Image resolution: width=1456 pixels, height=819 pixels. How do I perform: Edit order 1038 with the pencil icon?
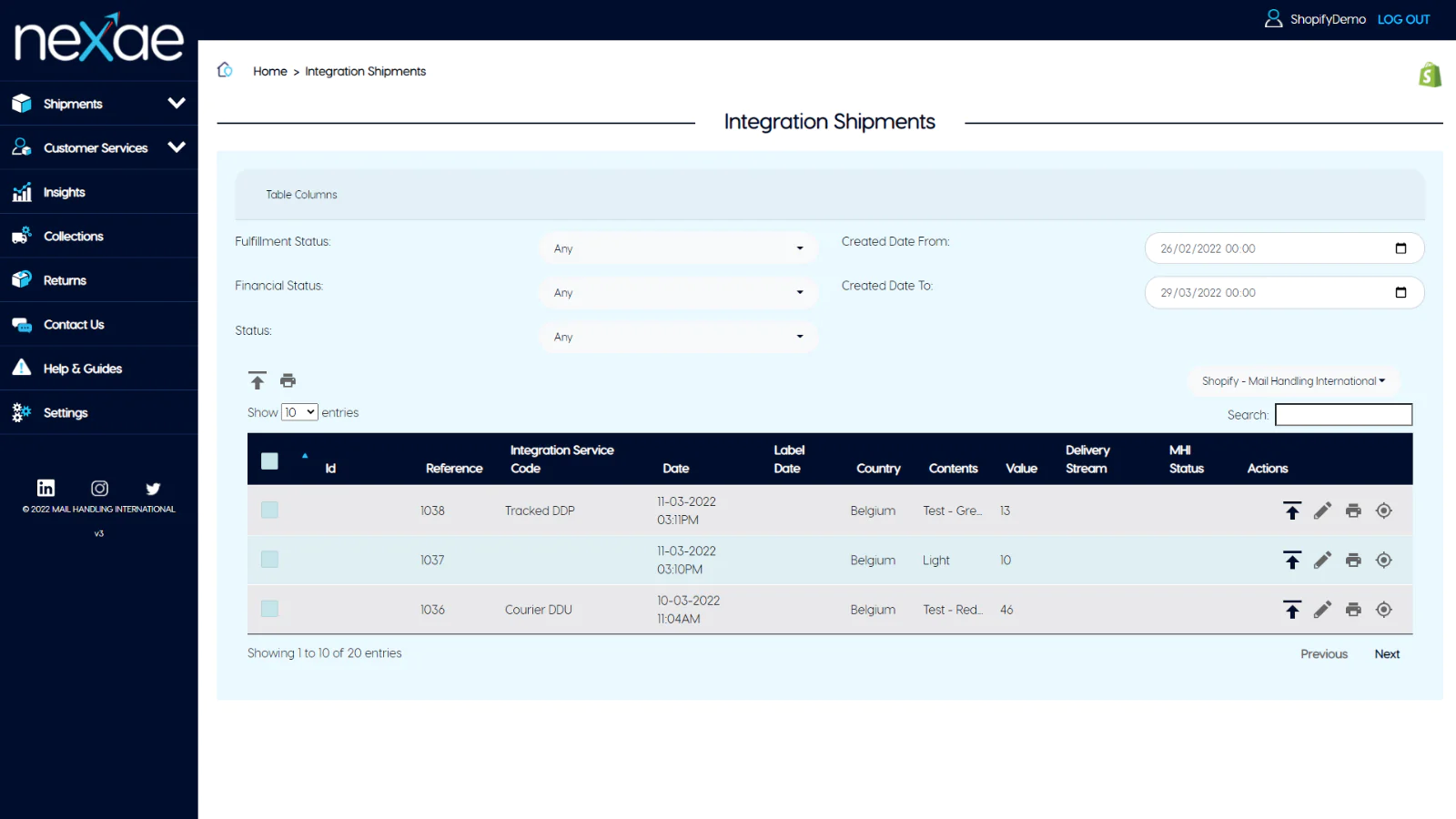coord(1322,511)
